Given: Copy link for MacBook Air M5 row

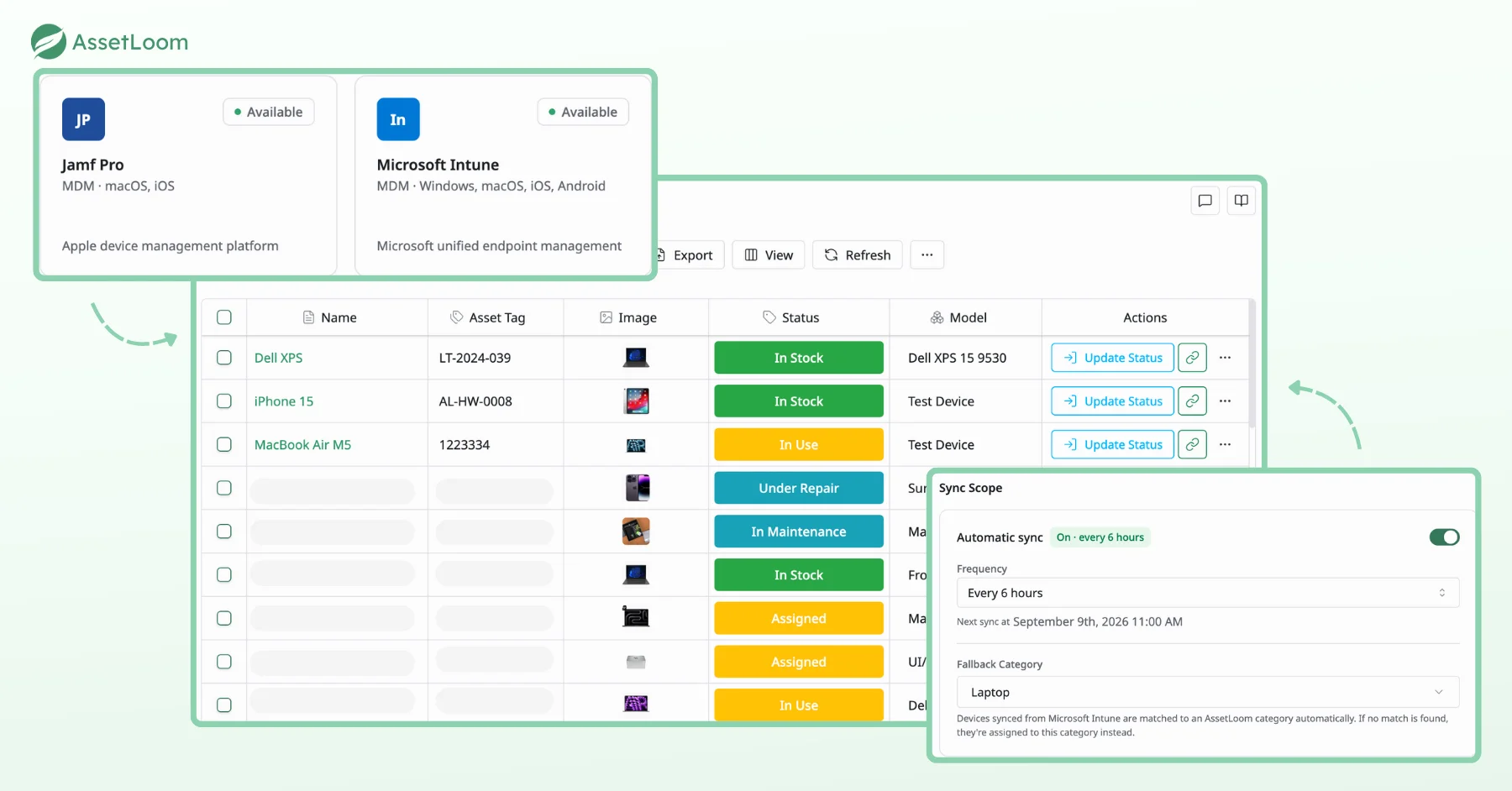Looking at the screenshot, I should 1192,444.
